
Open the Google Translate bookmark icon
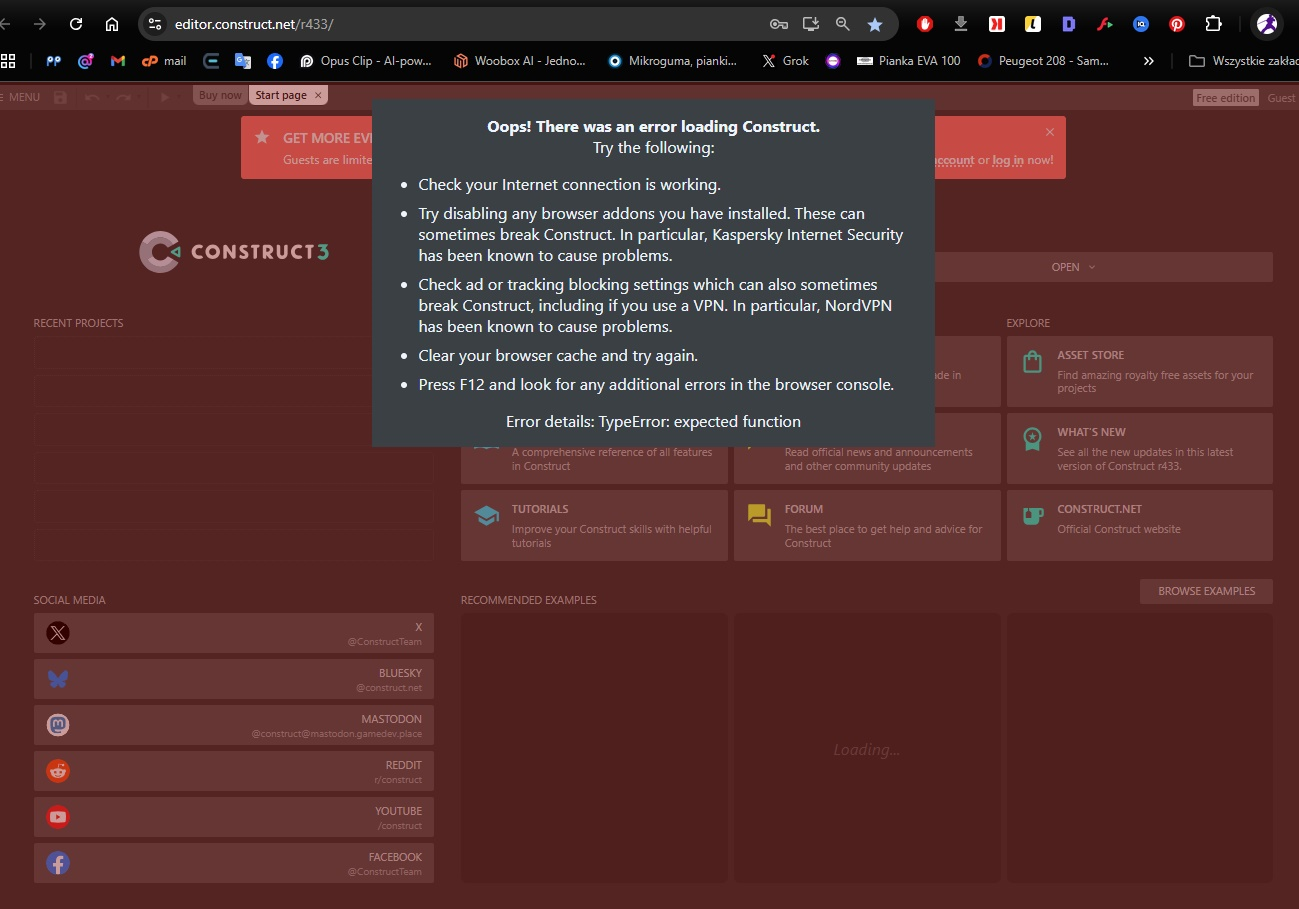pos(243,61)
